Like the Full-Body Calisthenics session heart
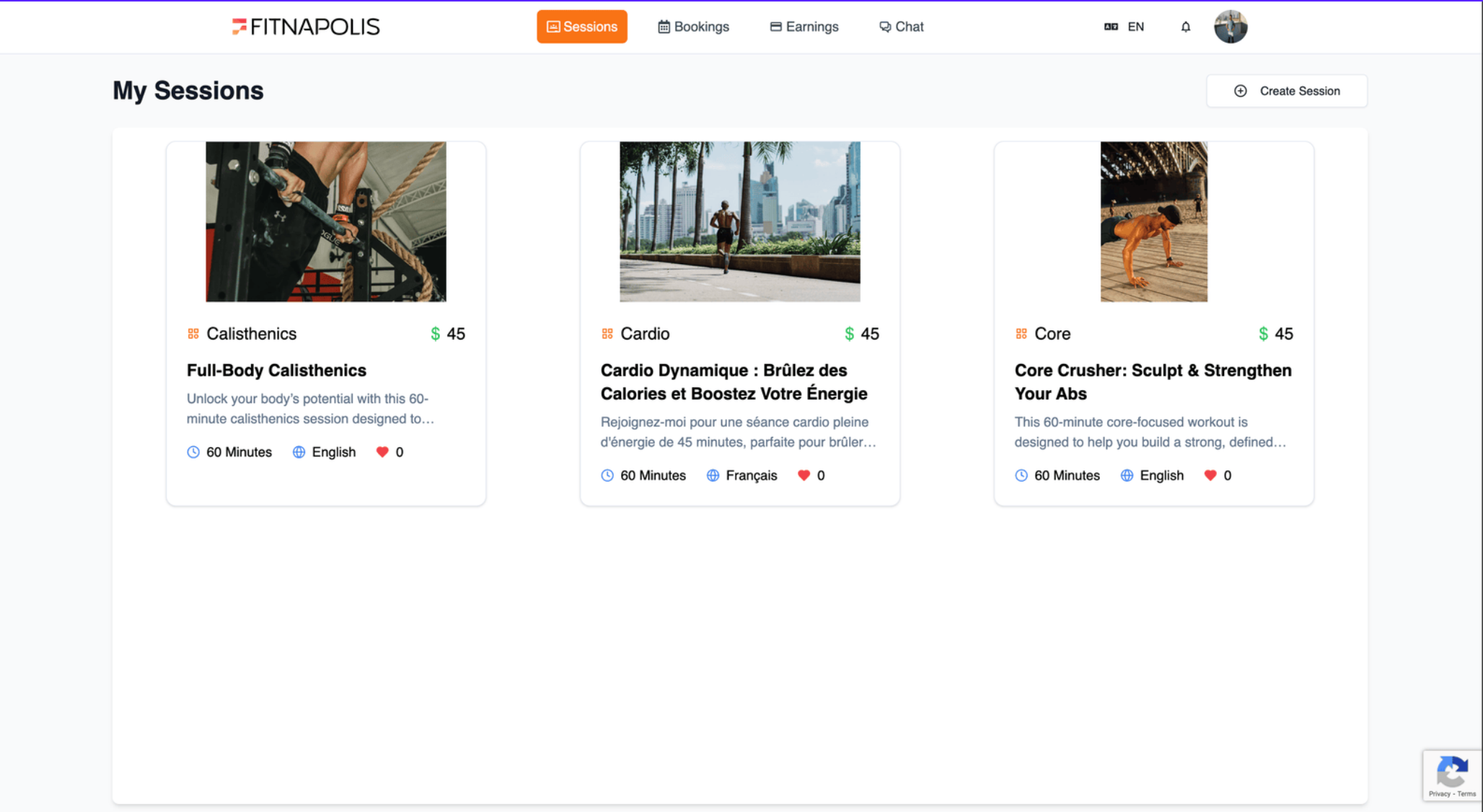This screenshot has height=812, width=1483. point(382,452)
